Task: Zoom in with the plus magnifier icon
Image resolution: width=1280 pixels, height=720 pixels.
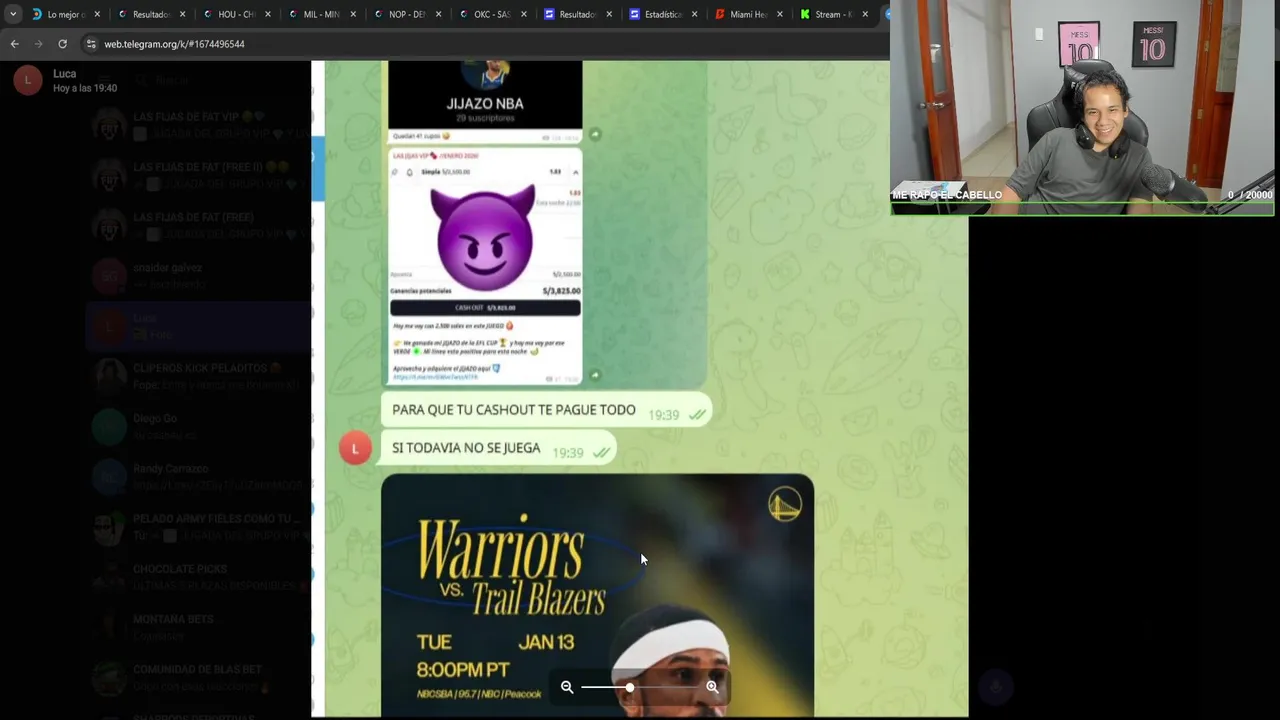Action: pyautogui.click(x=713, y=687)
